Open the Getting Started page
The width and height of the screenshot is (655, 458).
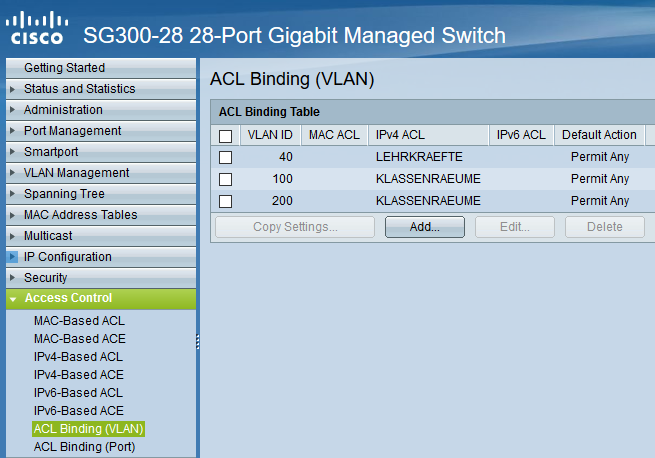coord(64,68)
